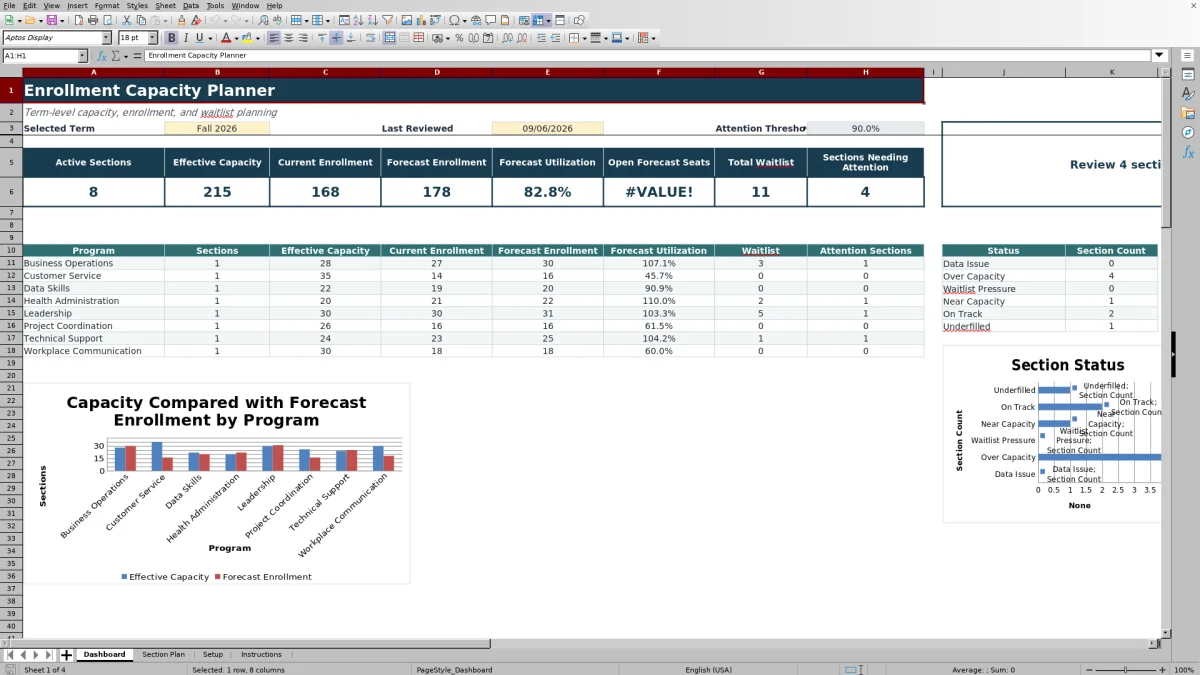Open the Font Size dropdown

tap(152, 38)
